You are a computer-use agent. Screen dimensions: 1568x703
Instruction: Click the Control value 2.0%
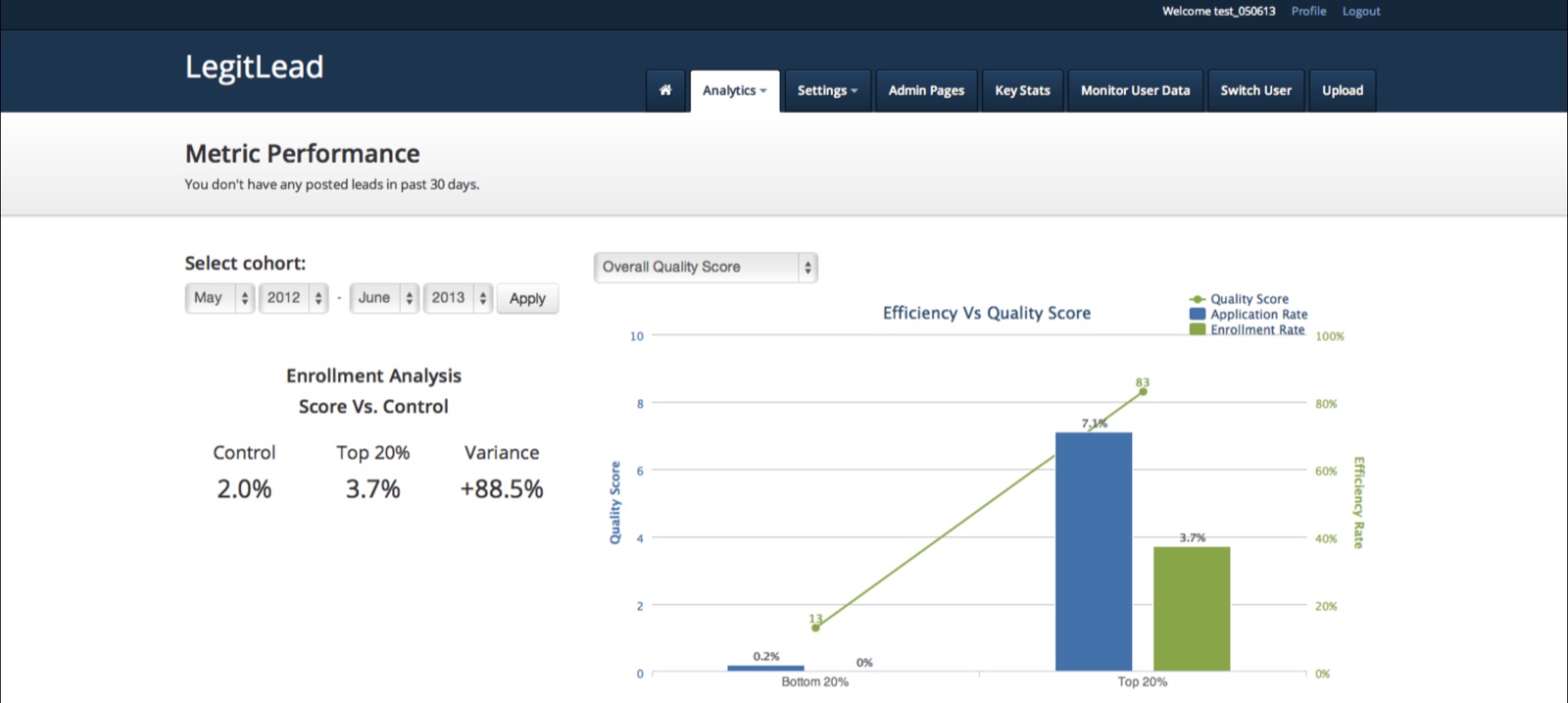click(244, 489)
